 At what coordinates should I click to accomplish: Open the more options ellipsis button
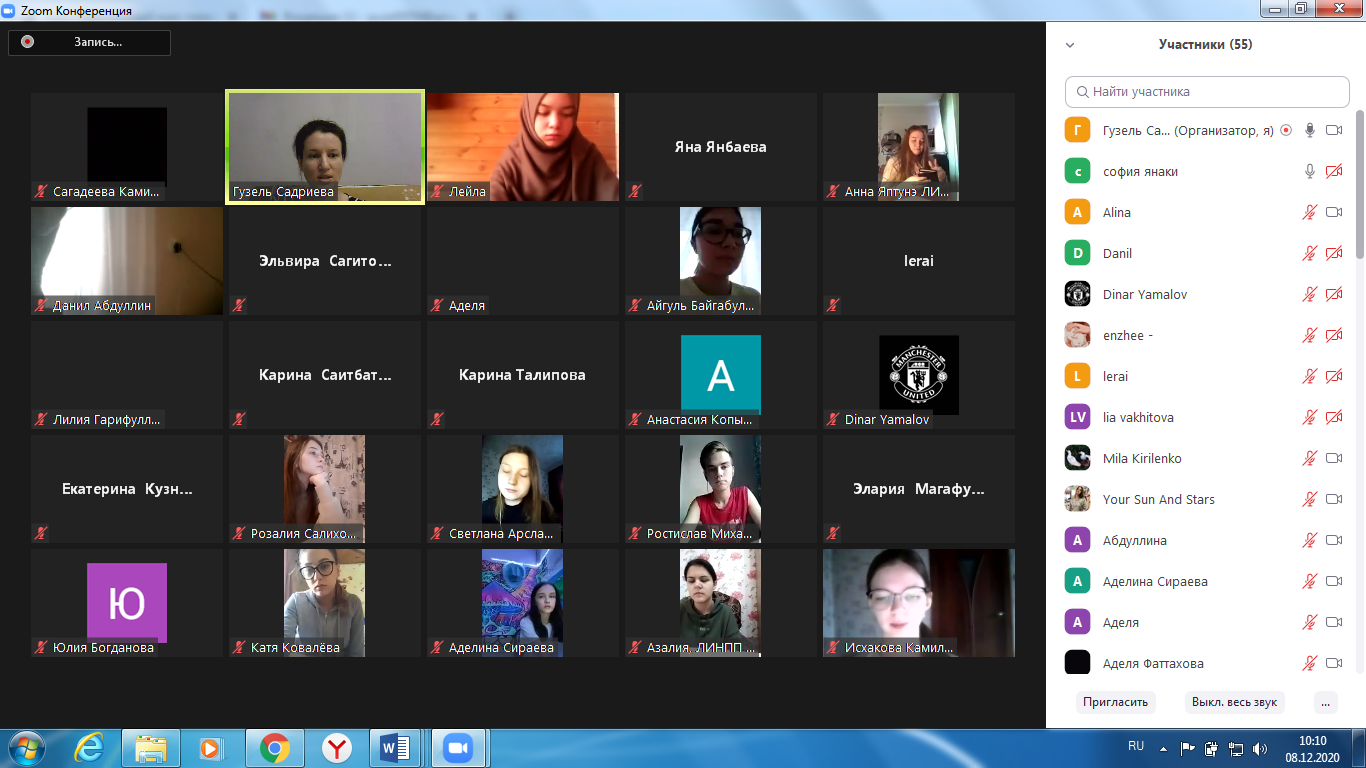(x=1326, y=702)
